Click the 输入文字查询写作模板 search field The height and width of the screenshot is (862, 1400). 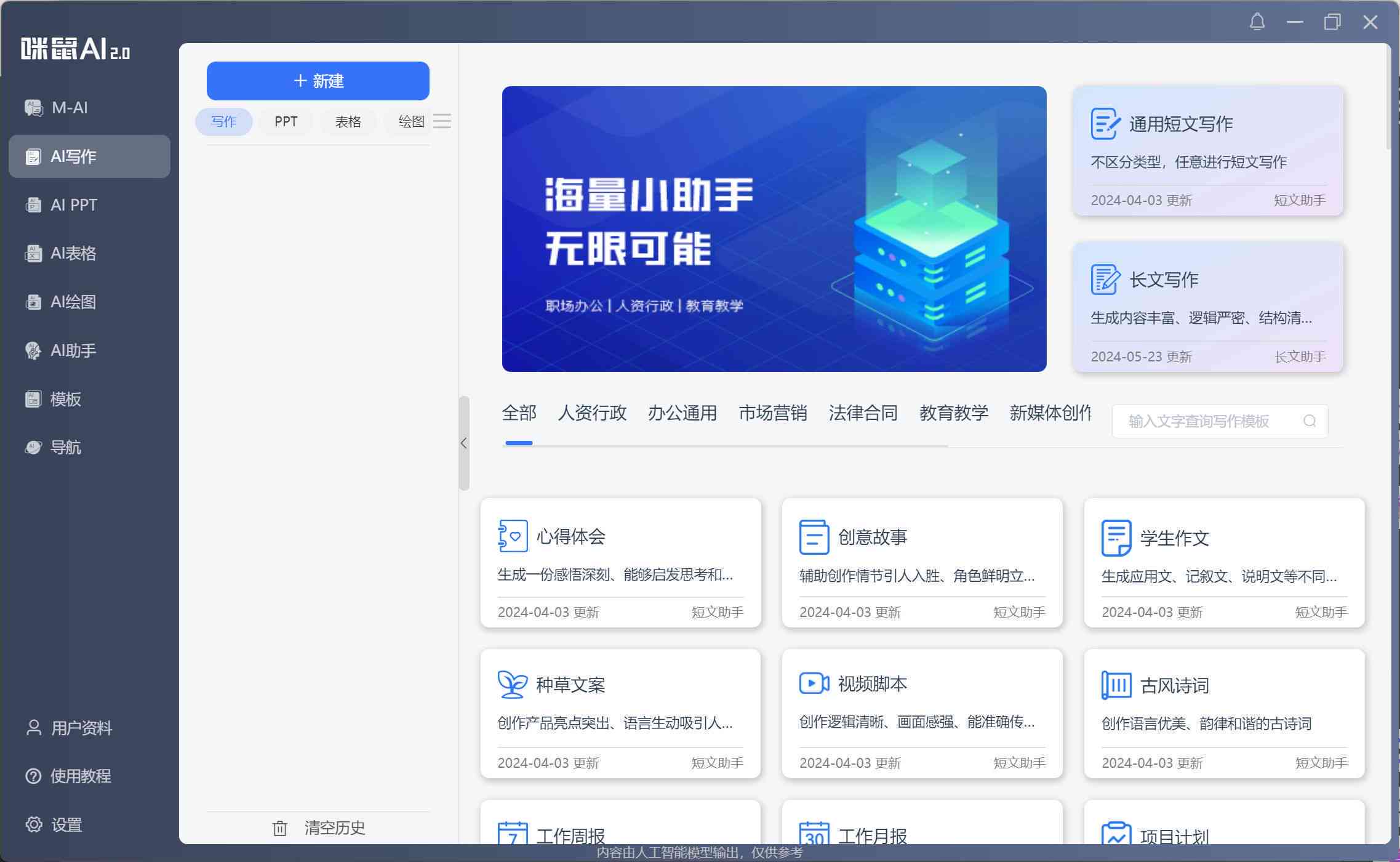coord(1220,421)
